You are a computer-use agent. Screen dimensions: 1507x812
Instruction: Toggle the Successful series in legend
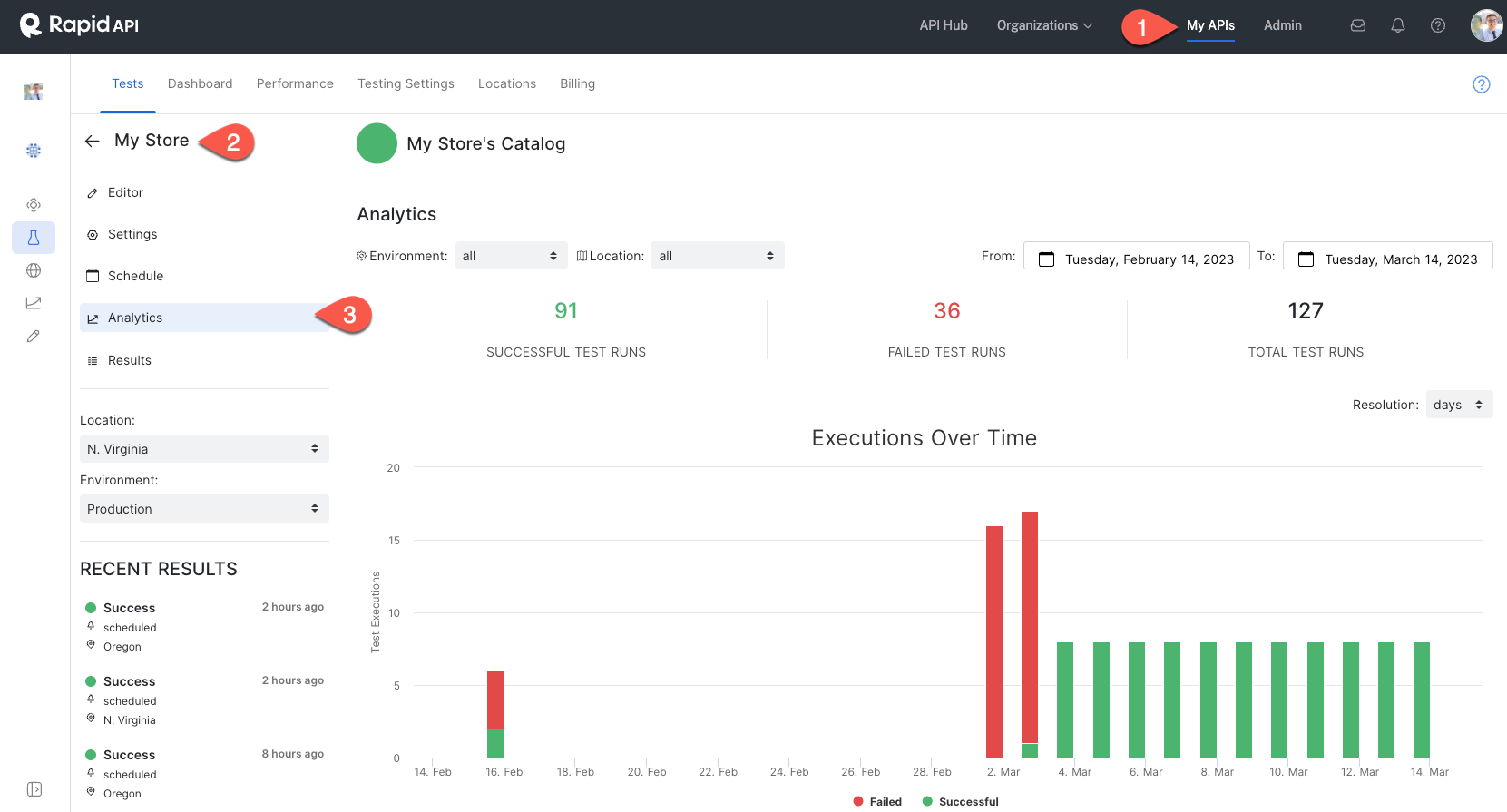[x=960, y=801]
